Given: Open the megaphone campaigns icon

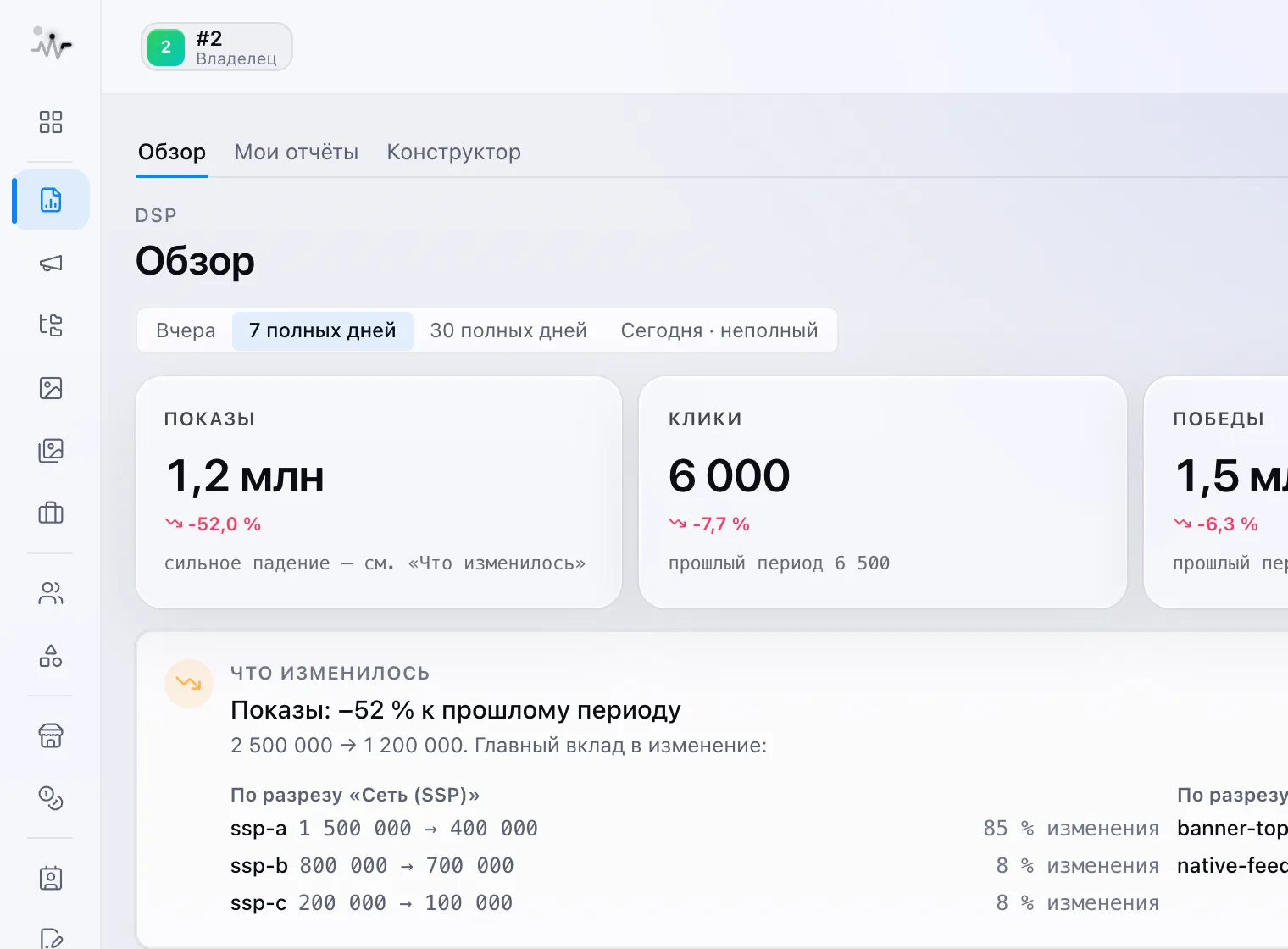Looking at the screenshot, I should (x=51, y=263).
